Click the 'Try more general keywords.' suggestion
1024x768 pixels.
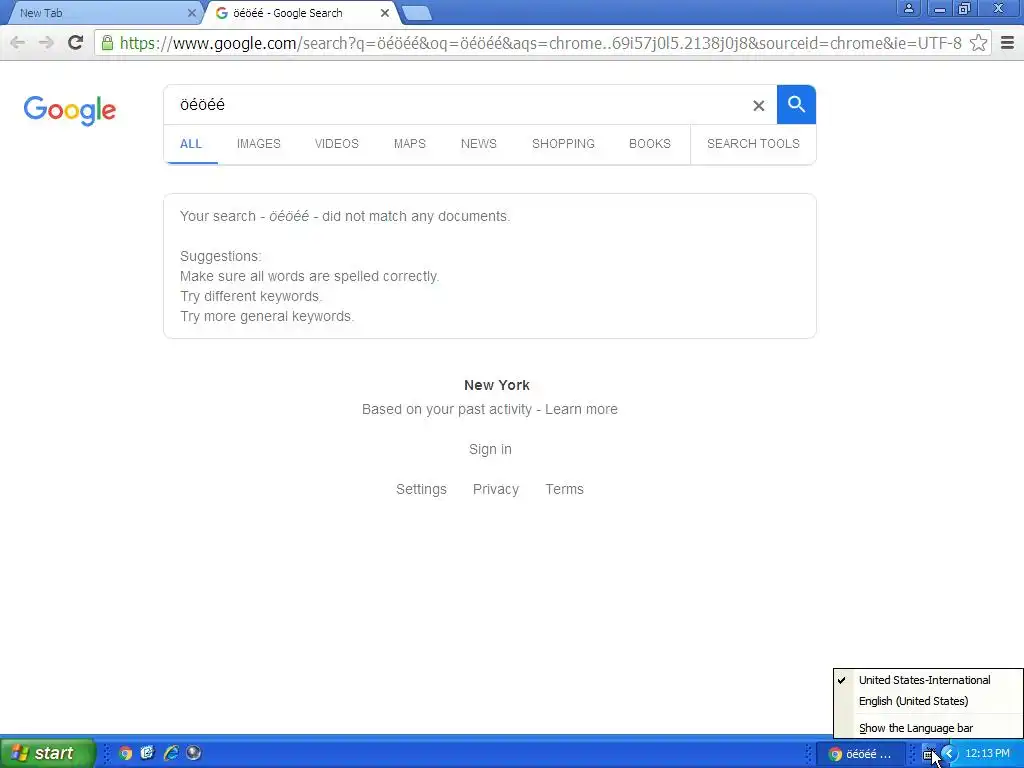point(267,316)
